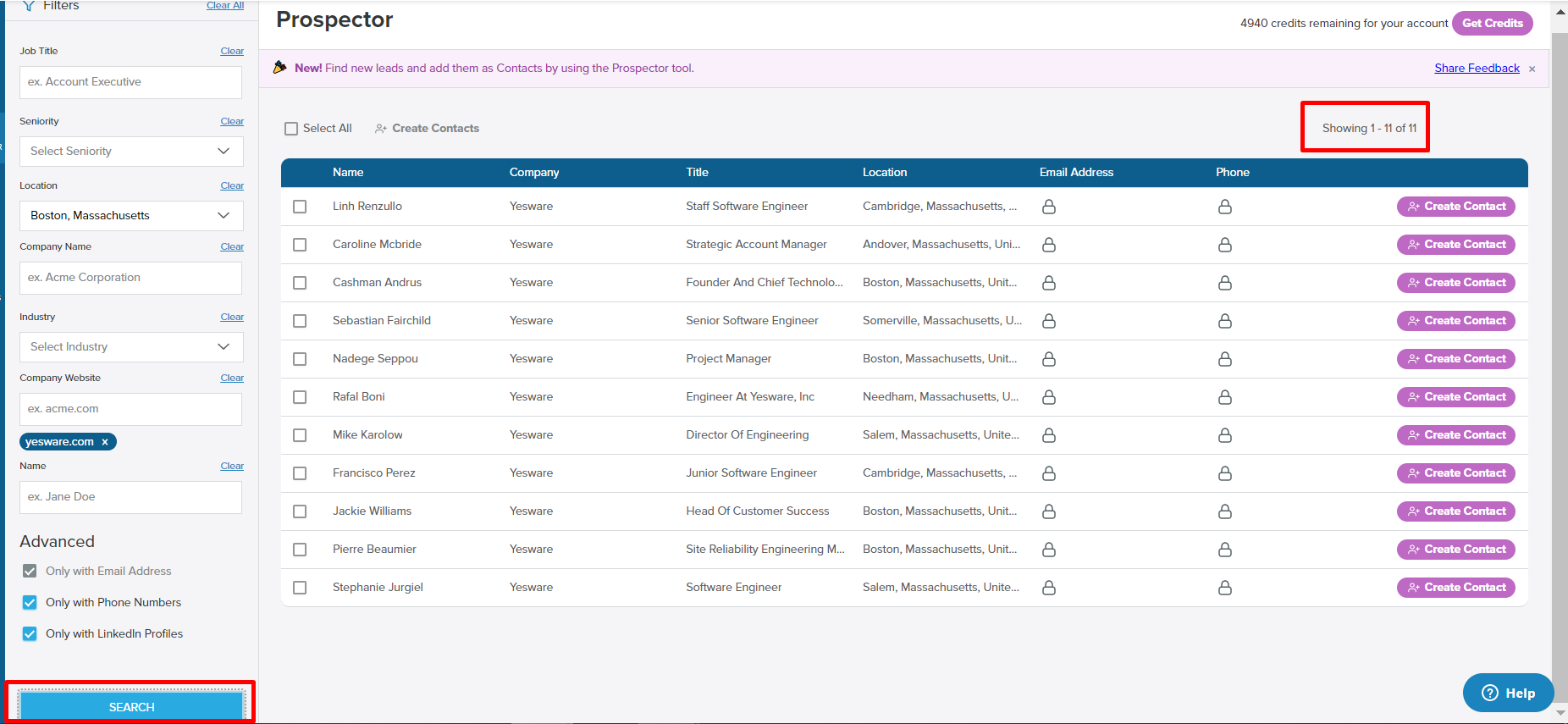Run the SEARCH button
1568x724 pixels.
pos(131,707)
